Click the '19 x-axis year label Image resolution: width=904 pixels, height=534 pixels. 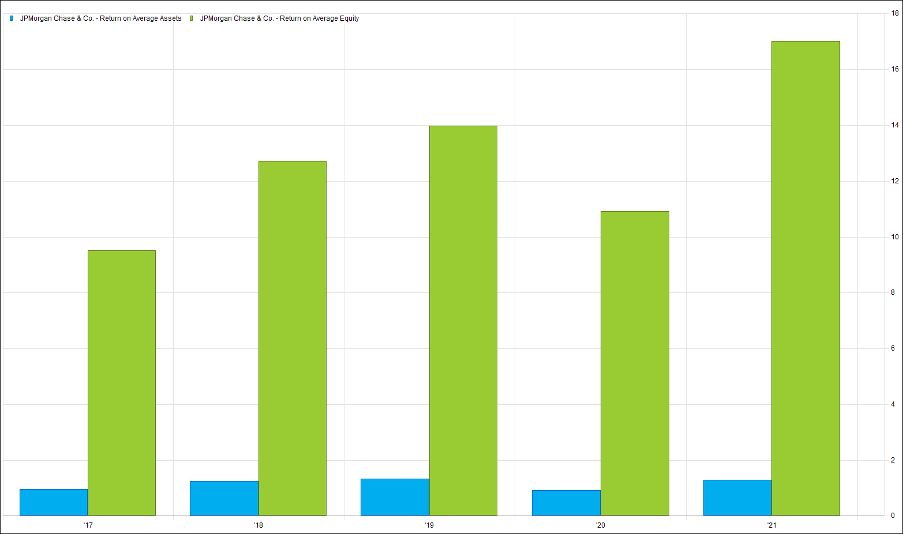[x=429, y=524]
